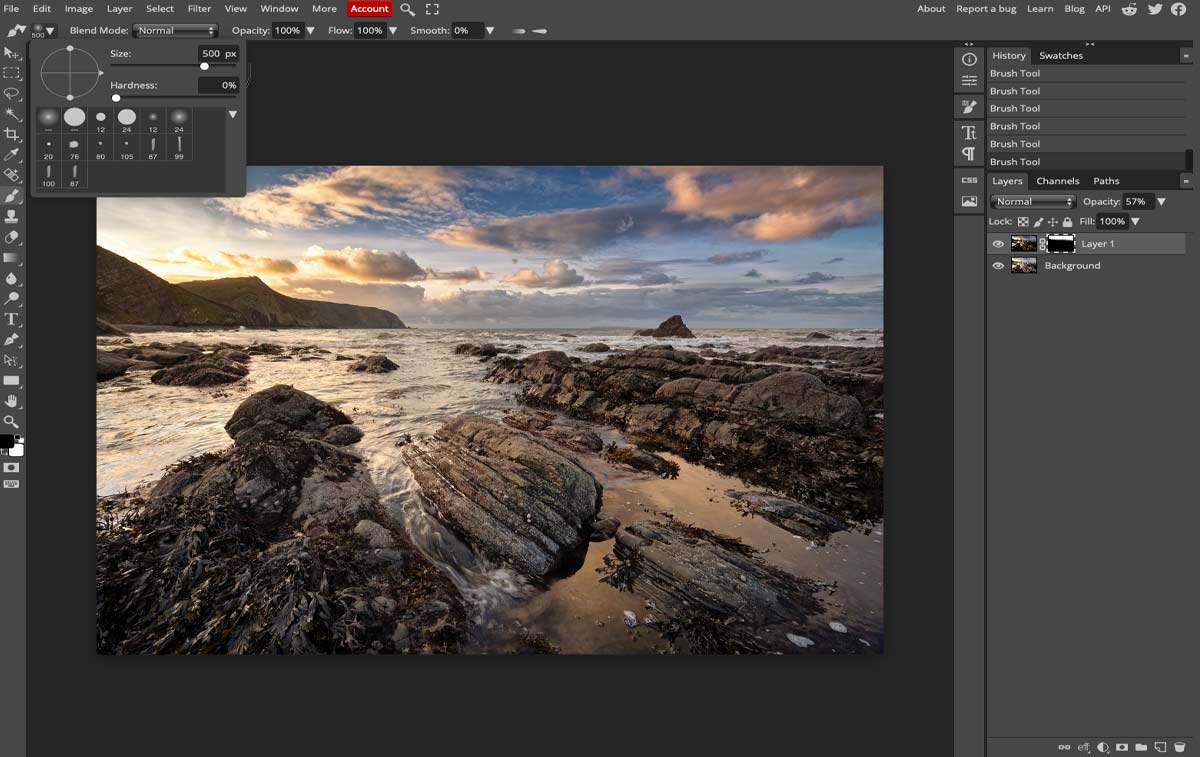Select the Magic Wand tool
Screen dimensions: 1200x757
pyautogui.click(x=12, y=114)
